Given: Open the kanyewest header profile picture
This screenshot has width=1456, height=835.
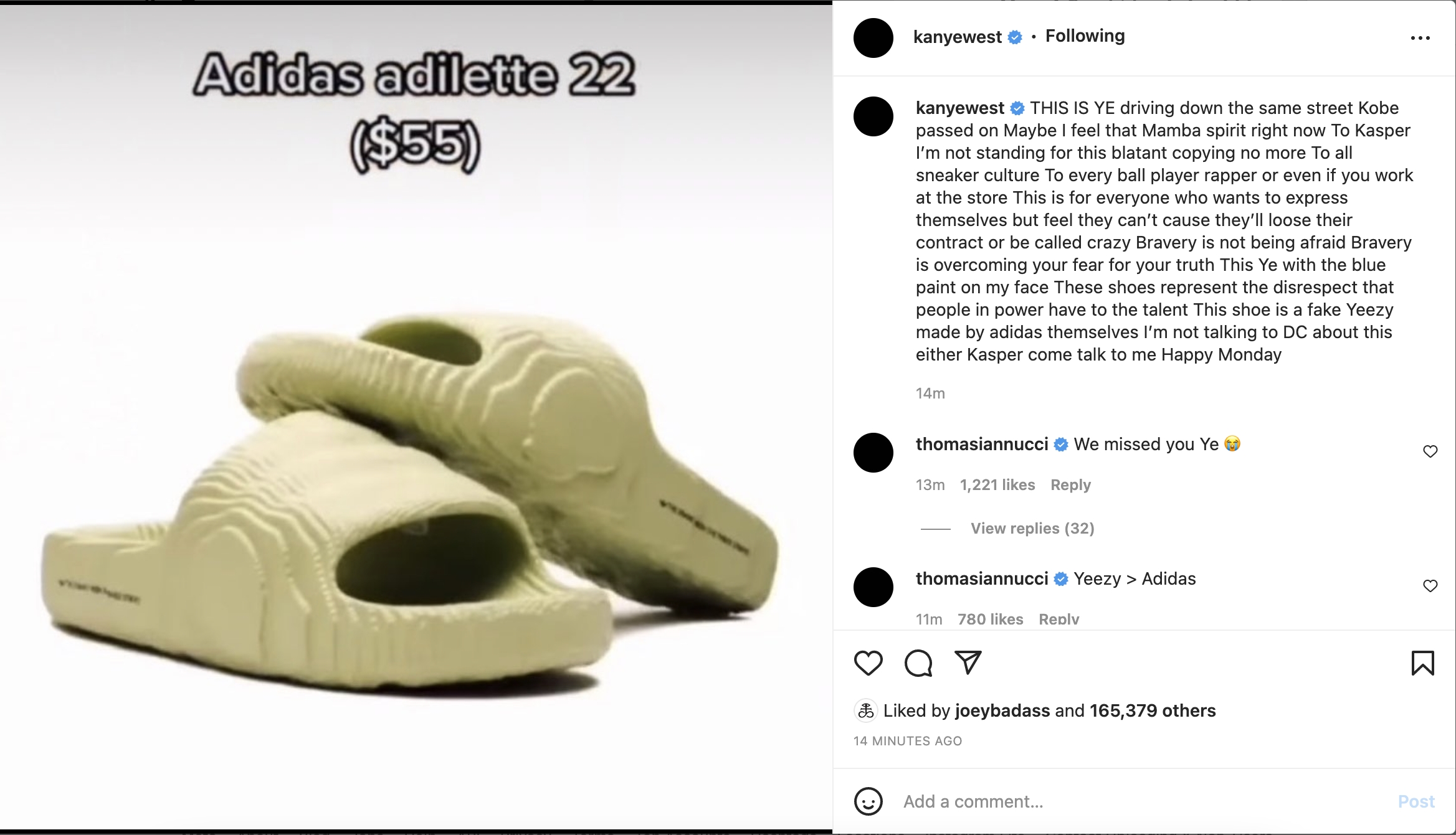Looking at the screenshot, I should 873,38.
